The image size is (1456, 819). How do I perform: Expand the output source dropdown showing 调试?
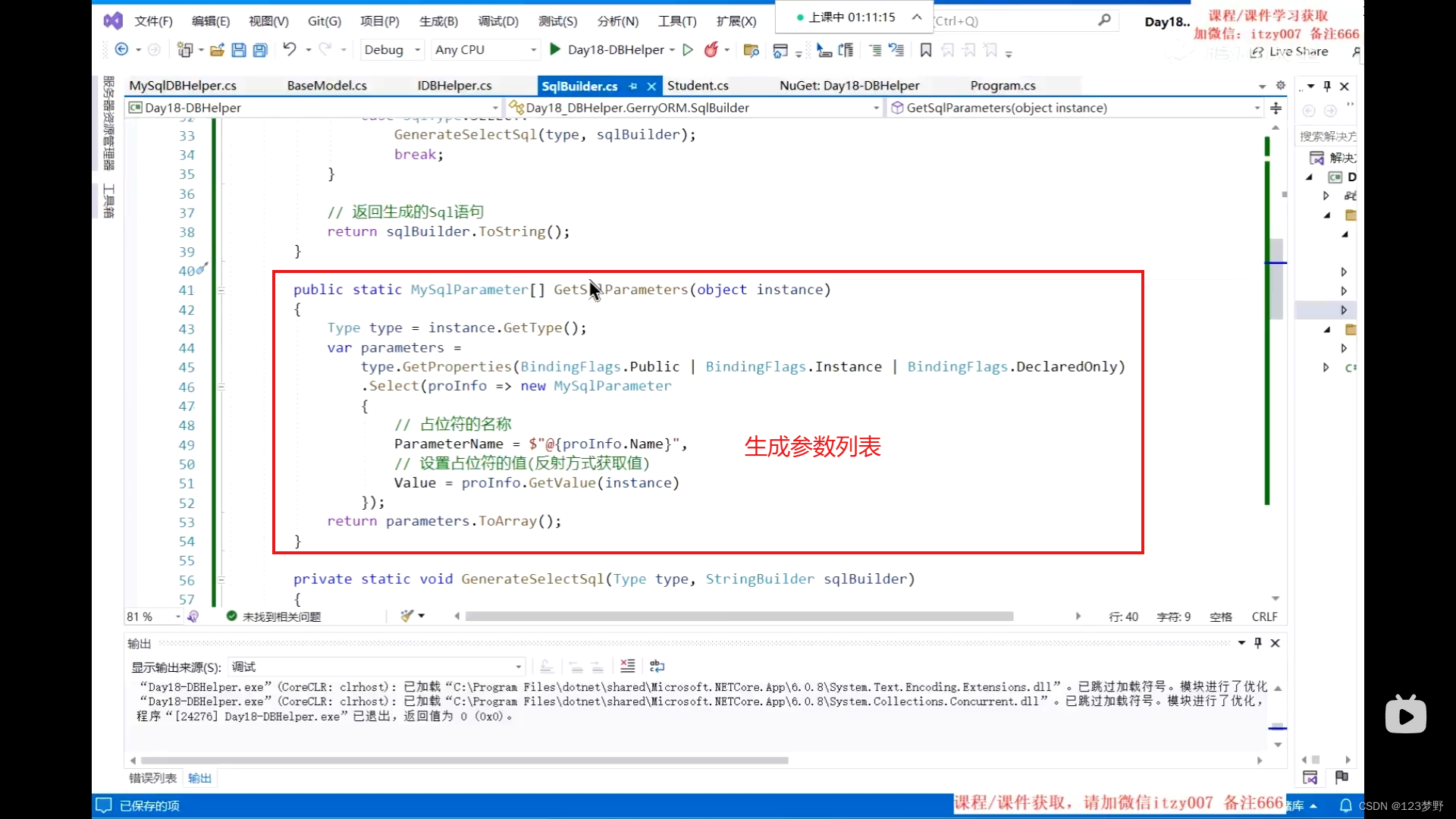pyautogui.click(x=519, y=667)
